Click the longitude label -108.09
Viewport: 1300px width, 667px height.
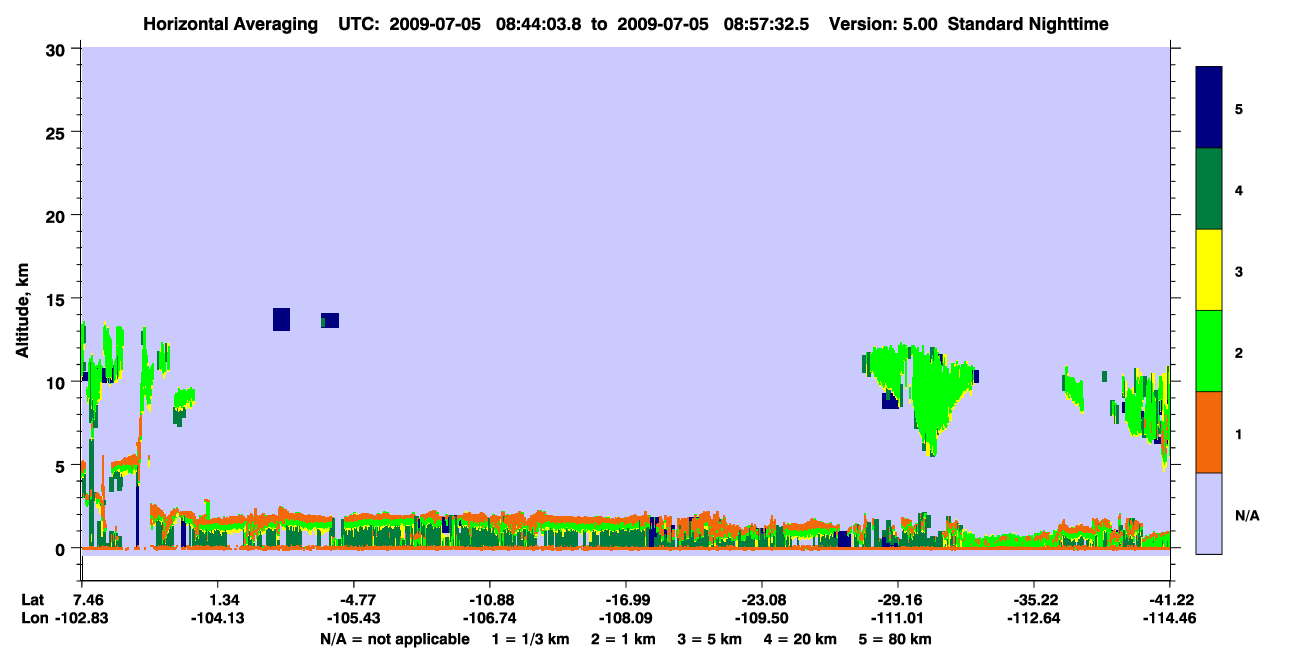626,618
